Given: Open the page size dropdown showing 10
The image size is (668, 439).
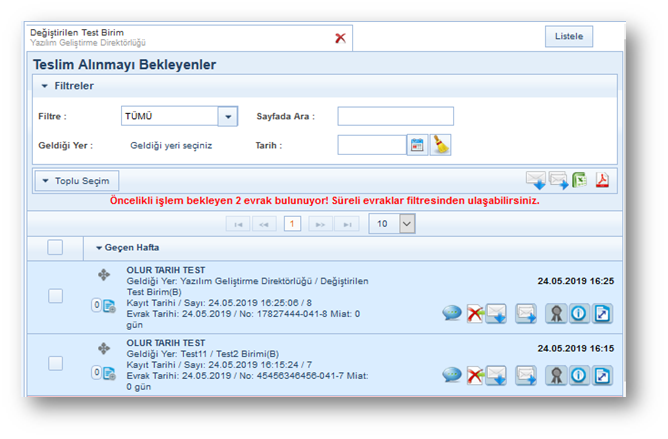Looking at the screenshot, I should 406,224.
